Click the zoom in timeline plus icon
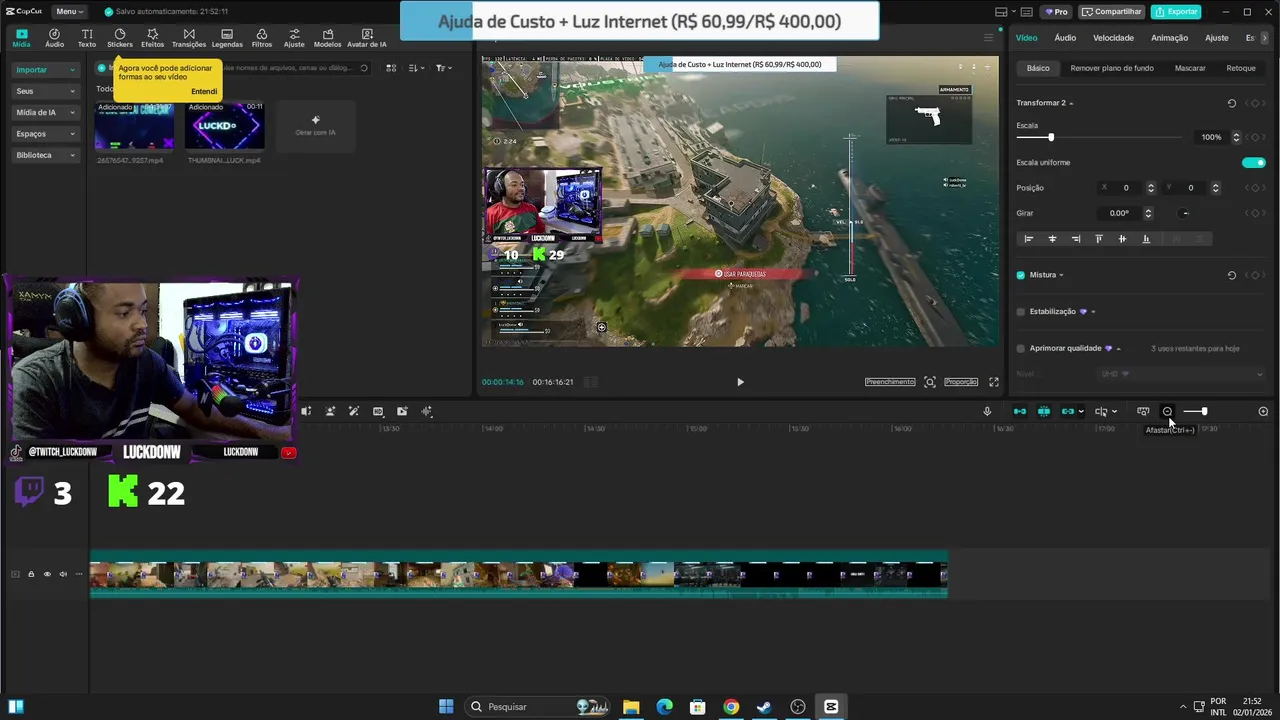The width and height of the screenshot is (1280, 720). [x=1263, y=411]
